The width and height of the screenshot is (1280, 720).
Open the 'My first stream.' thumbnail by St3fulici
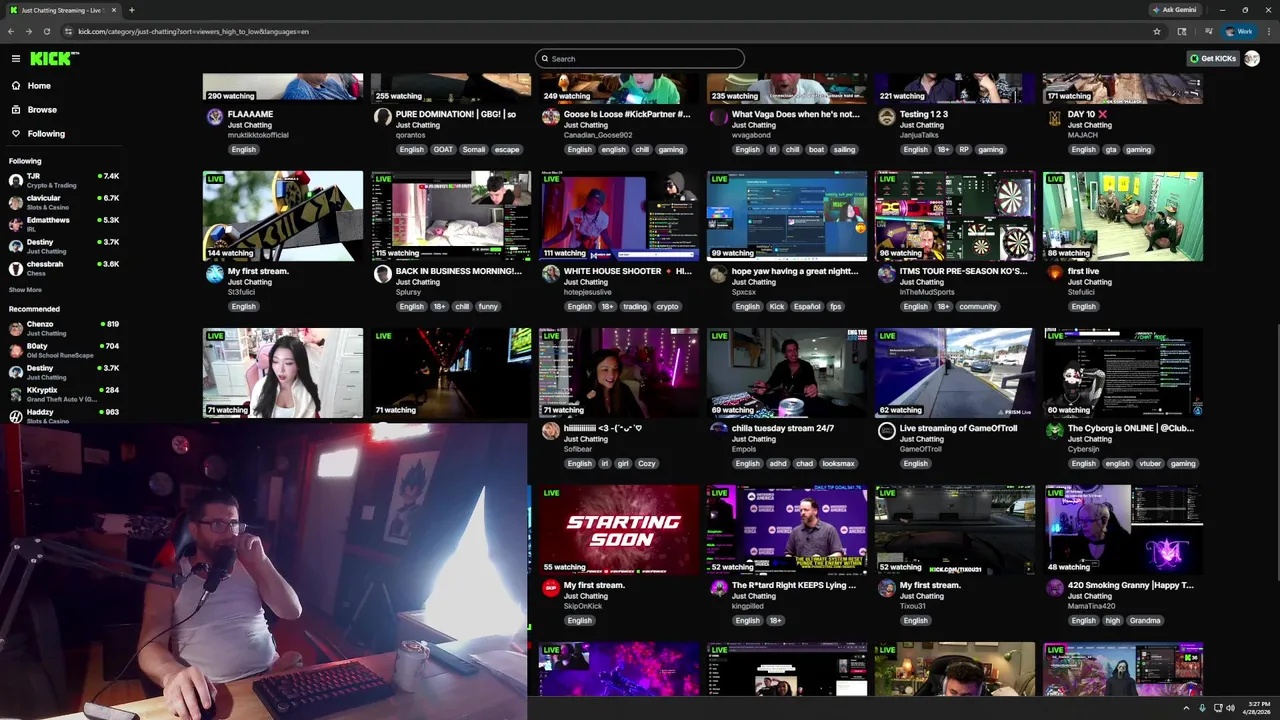[283, 216]
